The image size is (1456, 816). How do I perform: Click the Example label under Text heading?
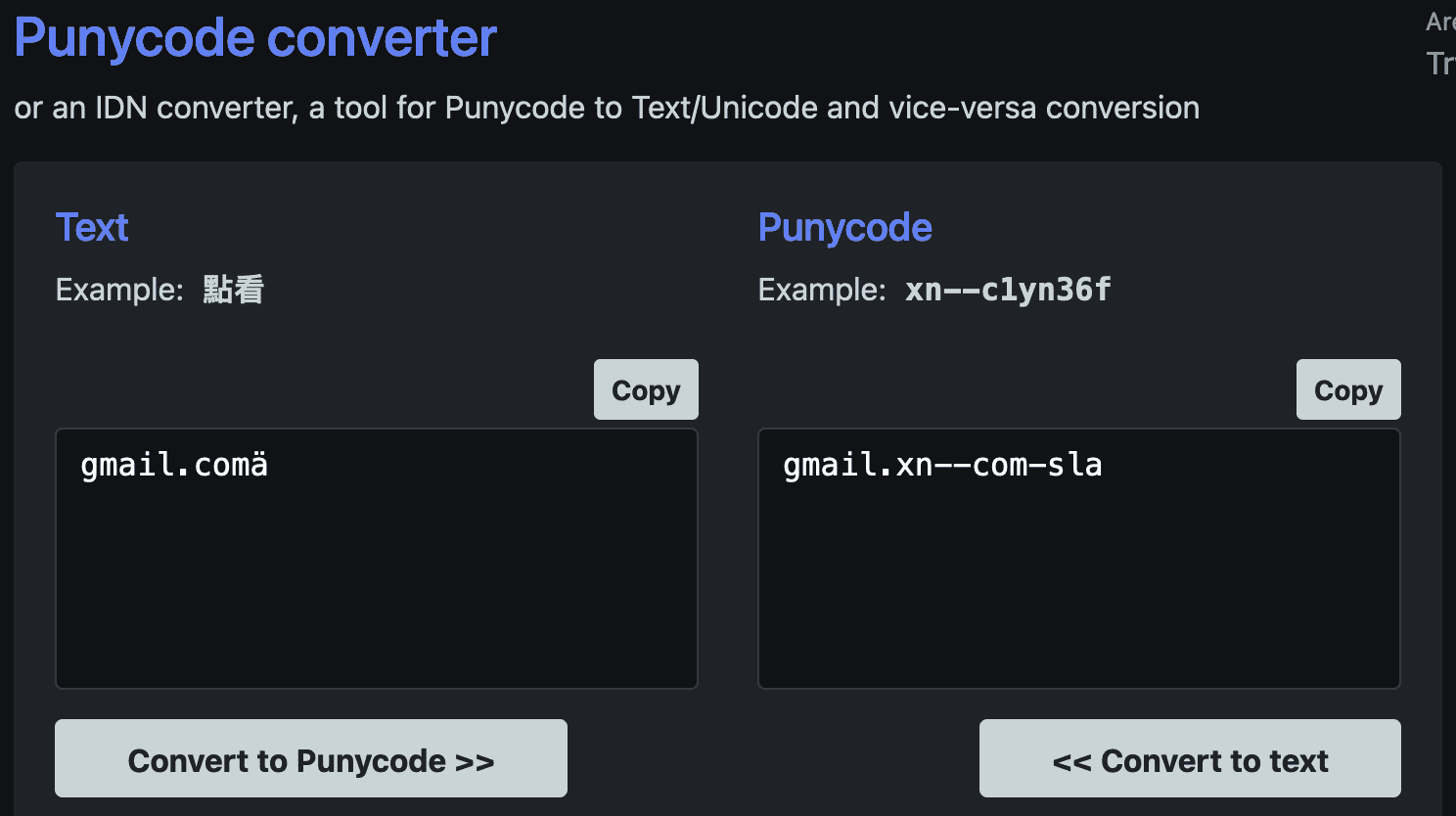[119, 290]
